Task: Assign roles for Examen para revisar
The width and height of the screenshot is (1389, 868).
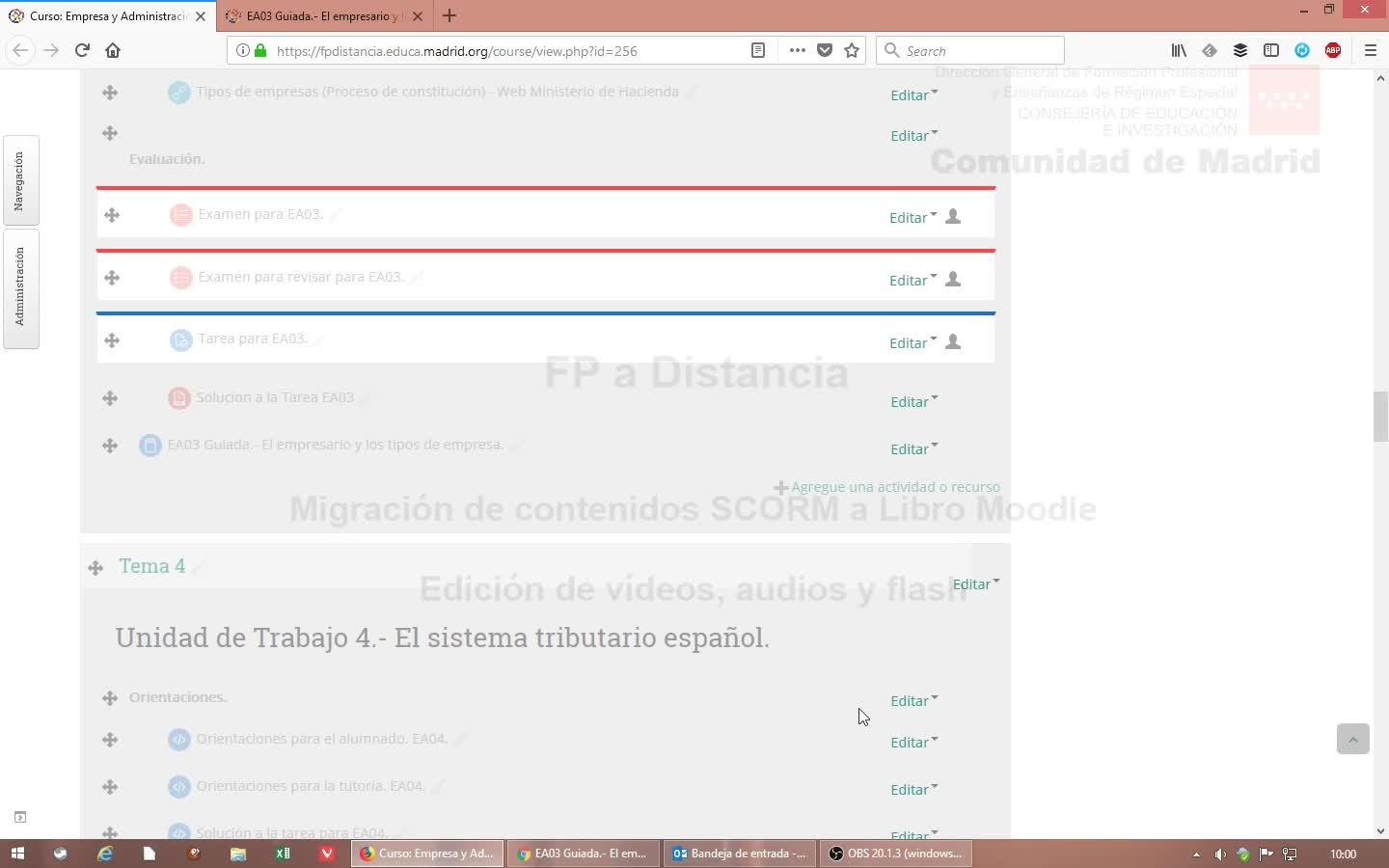Action: [x=953, y=279]
